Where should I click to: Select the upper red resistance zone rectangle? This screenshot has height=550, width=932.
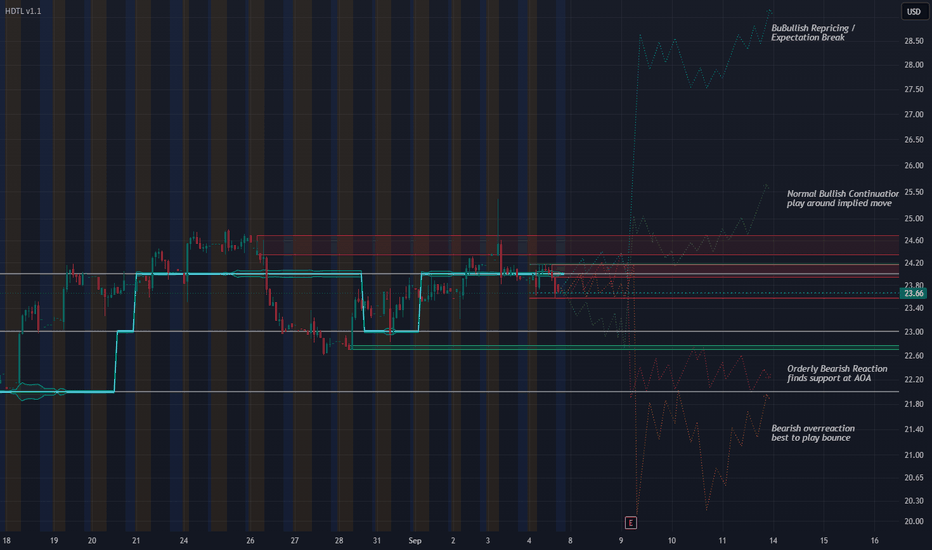coord(578,245)
